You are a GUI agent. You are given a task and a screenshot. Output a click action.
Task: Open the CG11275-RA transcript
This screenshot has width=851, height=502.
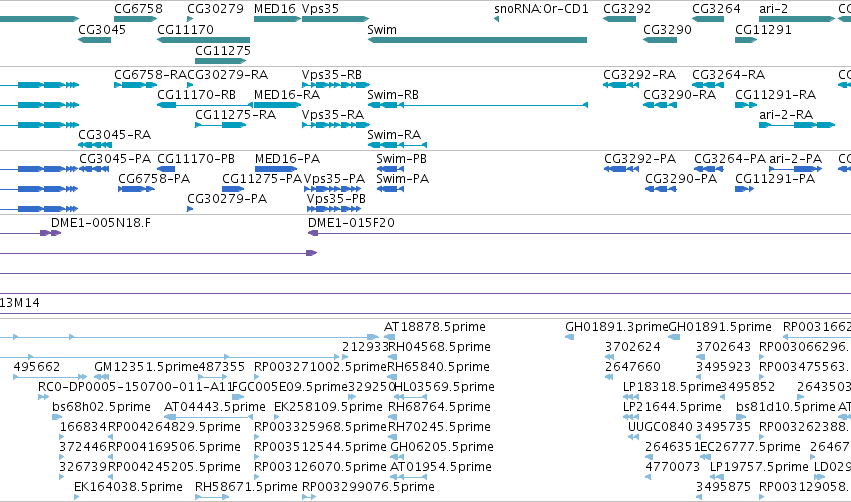pos(221,125)
